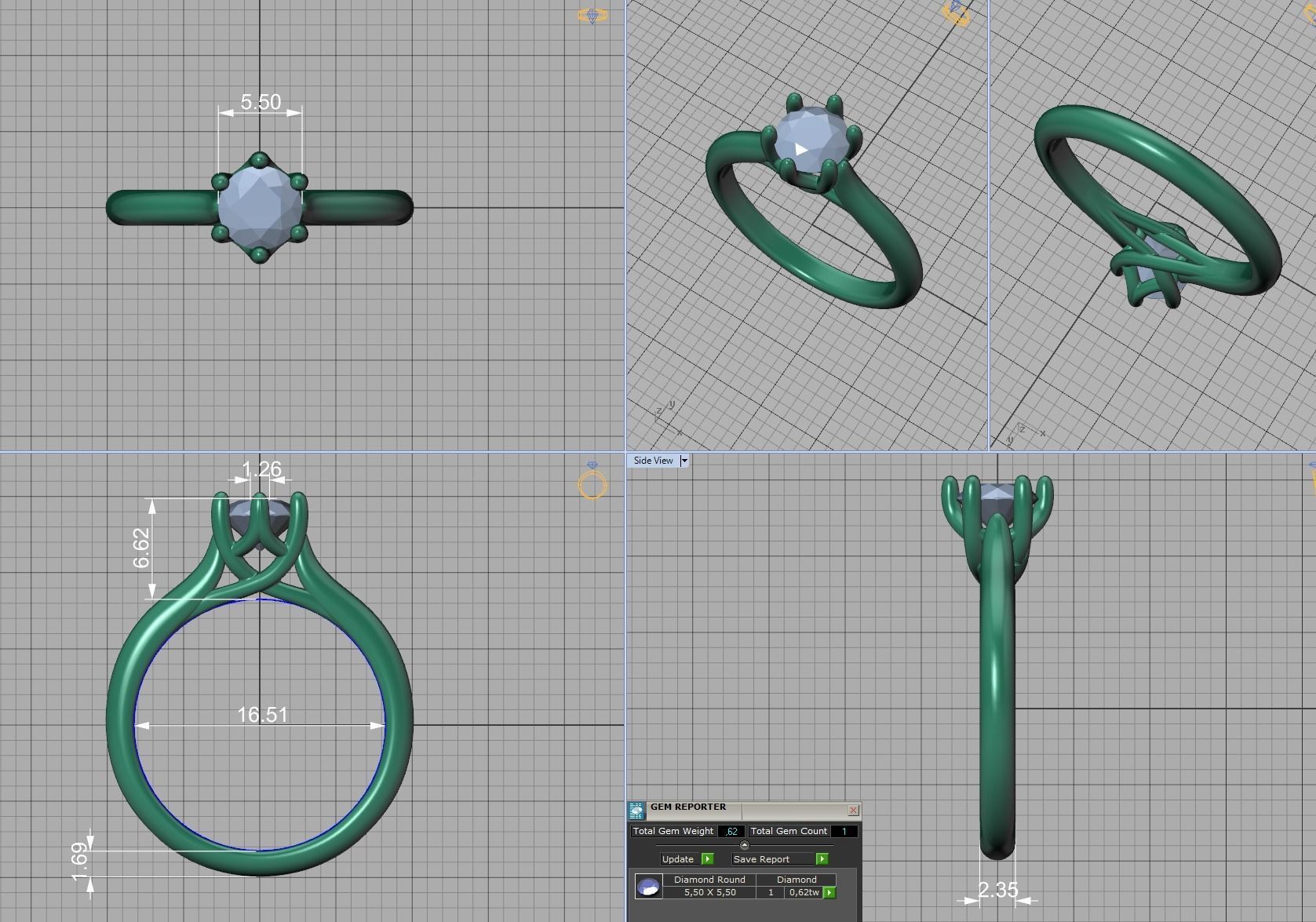Click the Gem Reporter panel icon
The image size is (1316, 922).
pyautogui.click(x=636, y=811)
